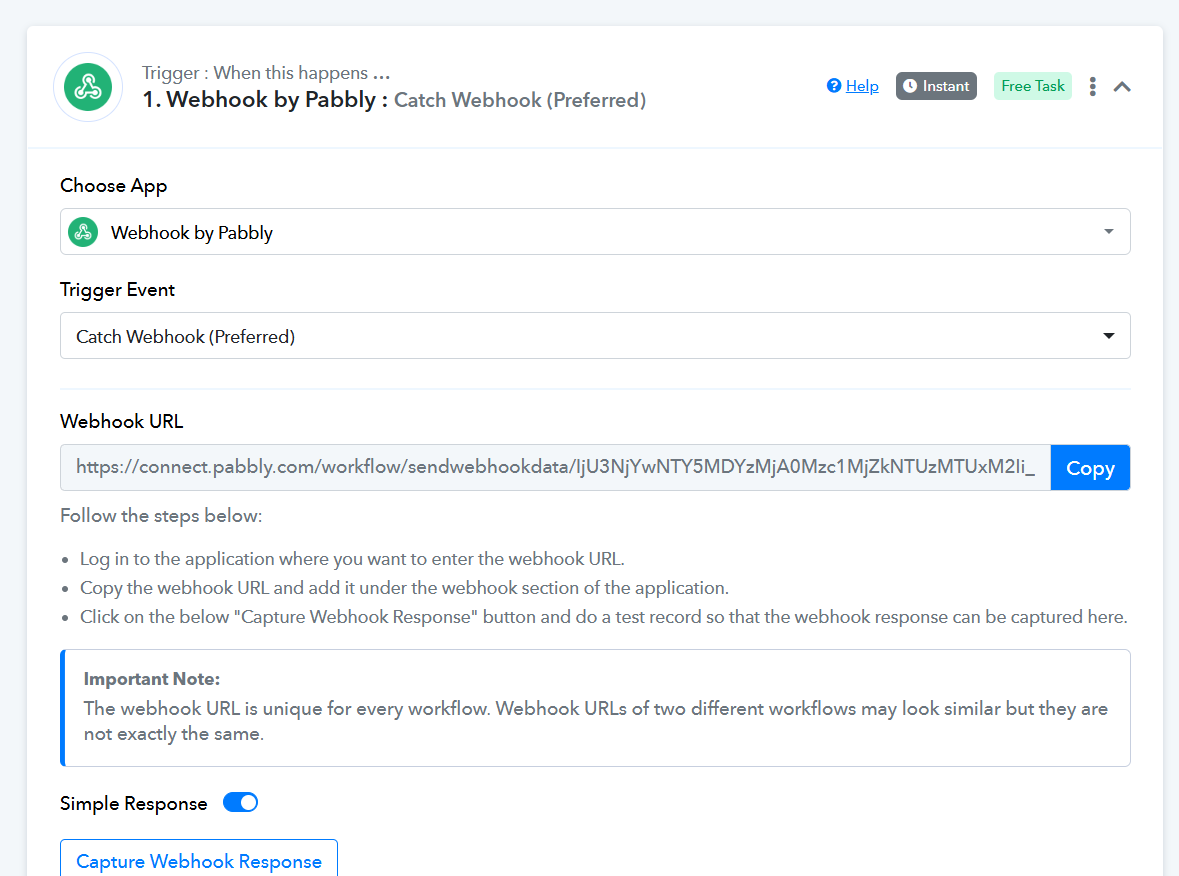Image resolution: width=1179 pixels, height=876 pixels.
Task: Click the clock icon in the Instant badge
Action: tap(910, 86)
